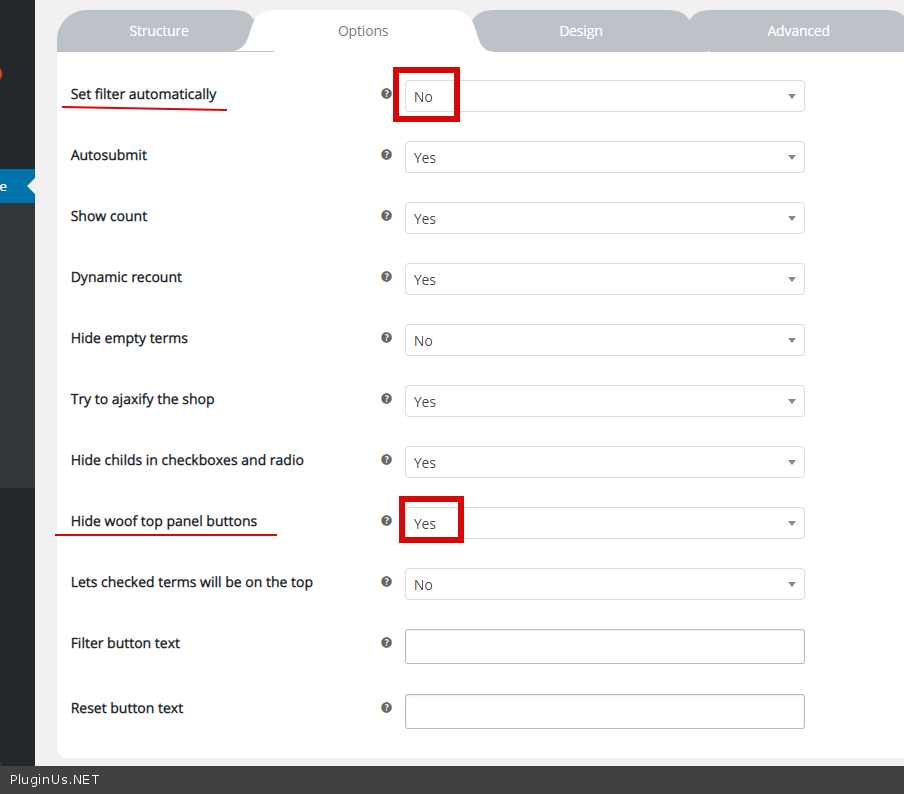Click help icon beside Filter button text

coord(386,643)
